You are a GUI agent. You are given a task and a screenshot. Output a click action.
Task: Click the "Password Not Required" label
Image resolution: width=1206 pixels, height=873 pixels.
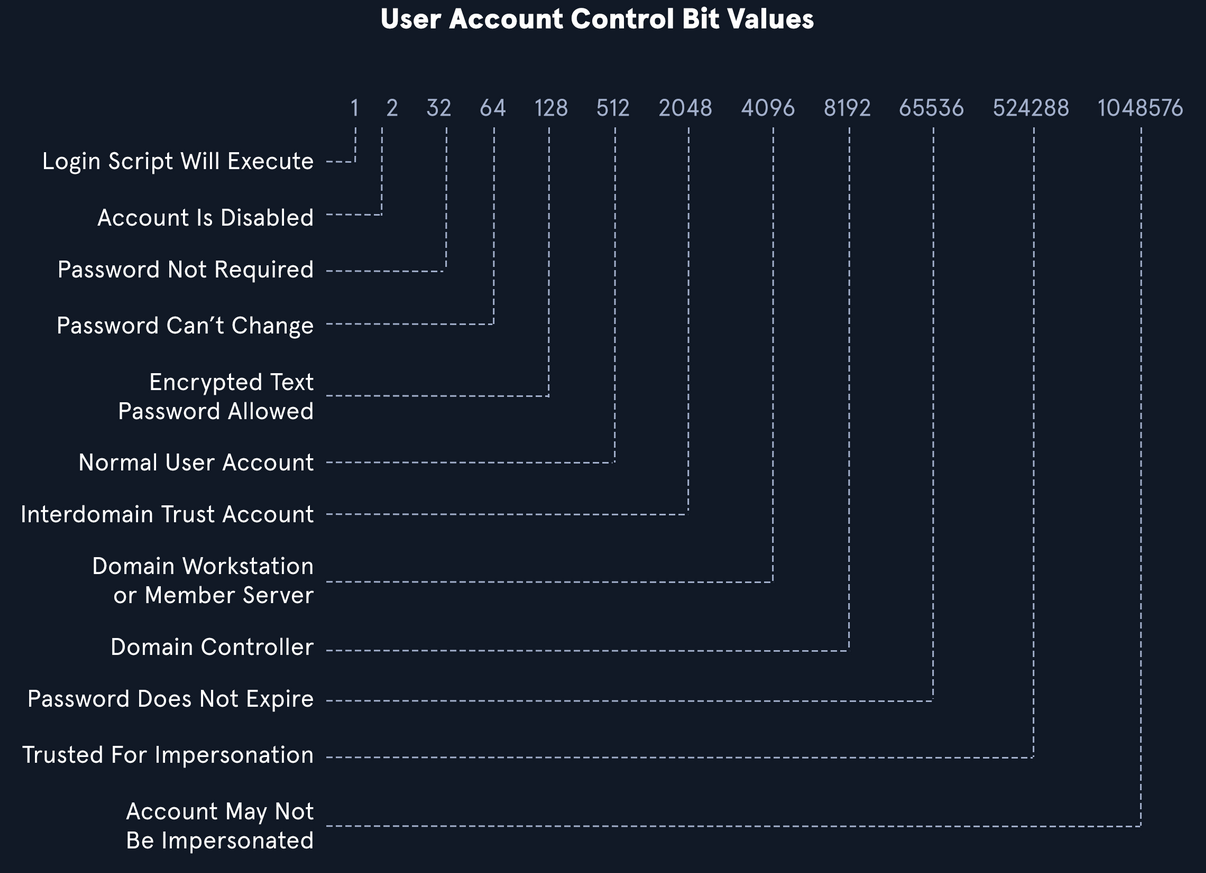pos(185,270)
